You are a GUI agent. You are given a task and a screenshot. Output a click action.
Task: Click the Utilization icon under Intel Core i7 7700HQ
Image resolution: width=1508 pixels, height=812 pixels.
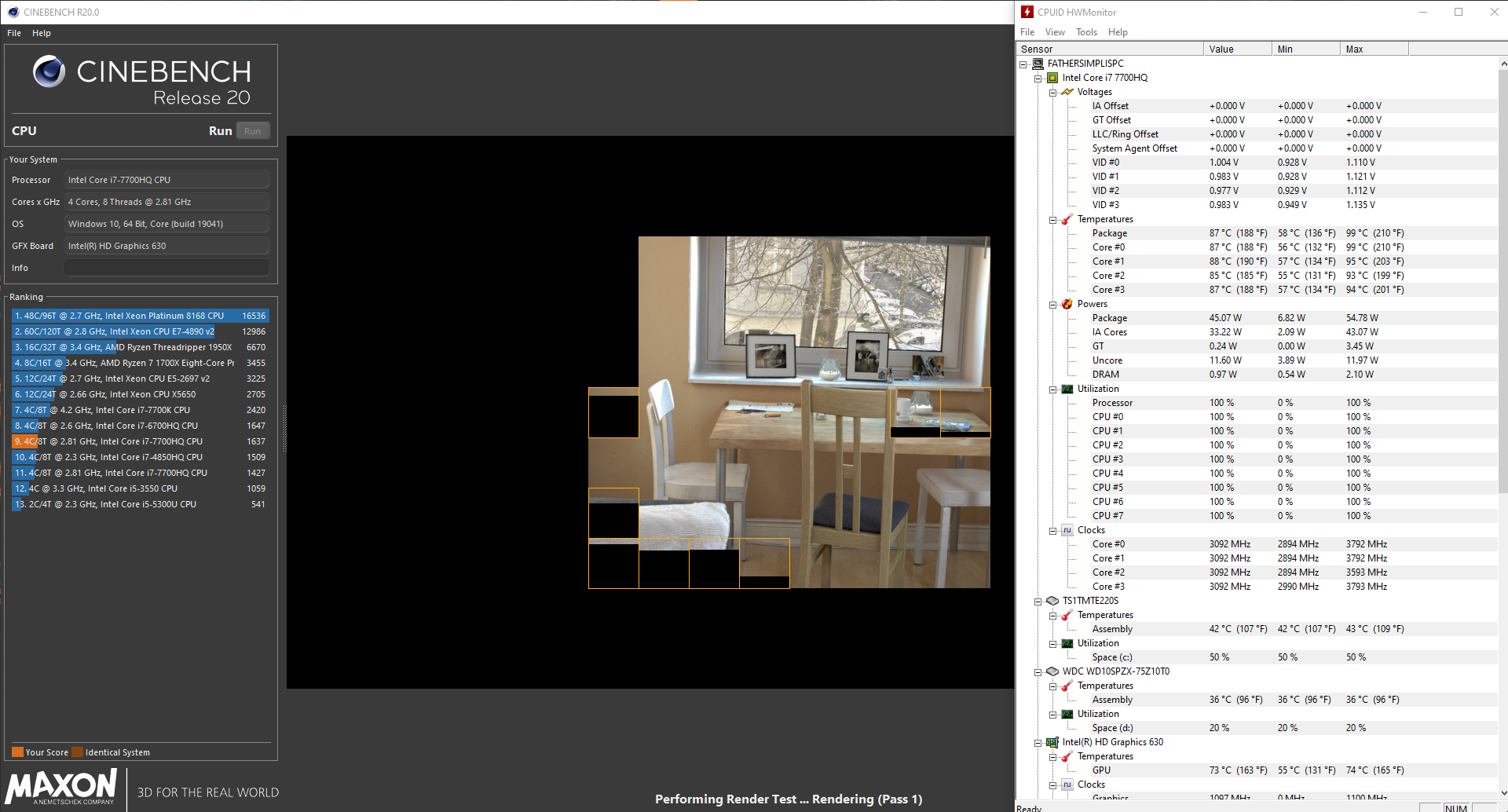[1067, 389]
